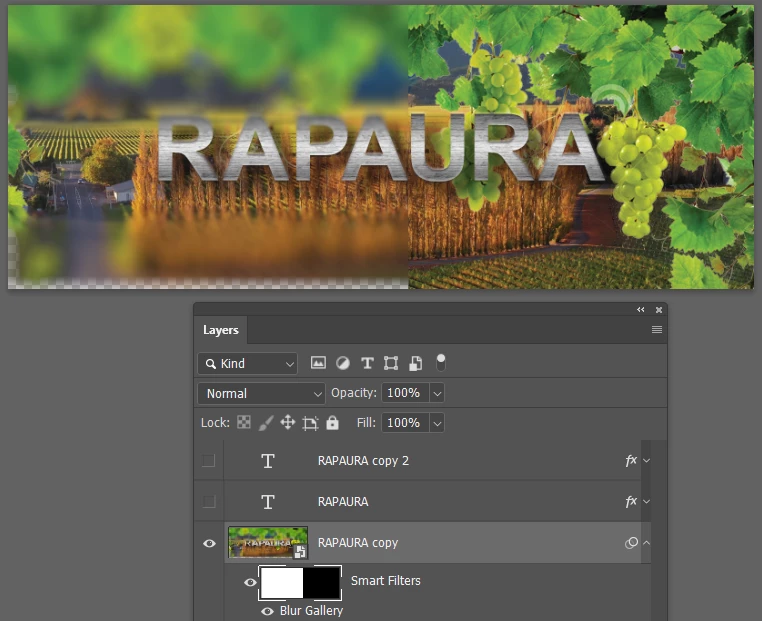762x621 pixels.
Task: Open the Fill slider dropdown arrow
Action: point(437,423)
